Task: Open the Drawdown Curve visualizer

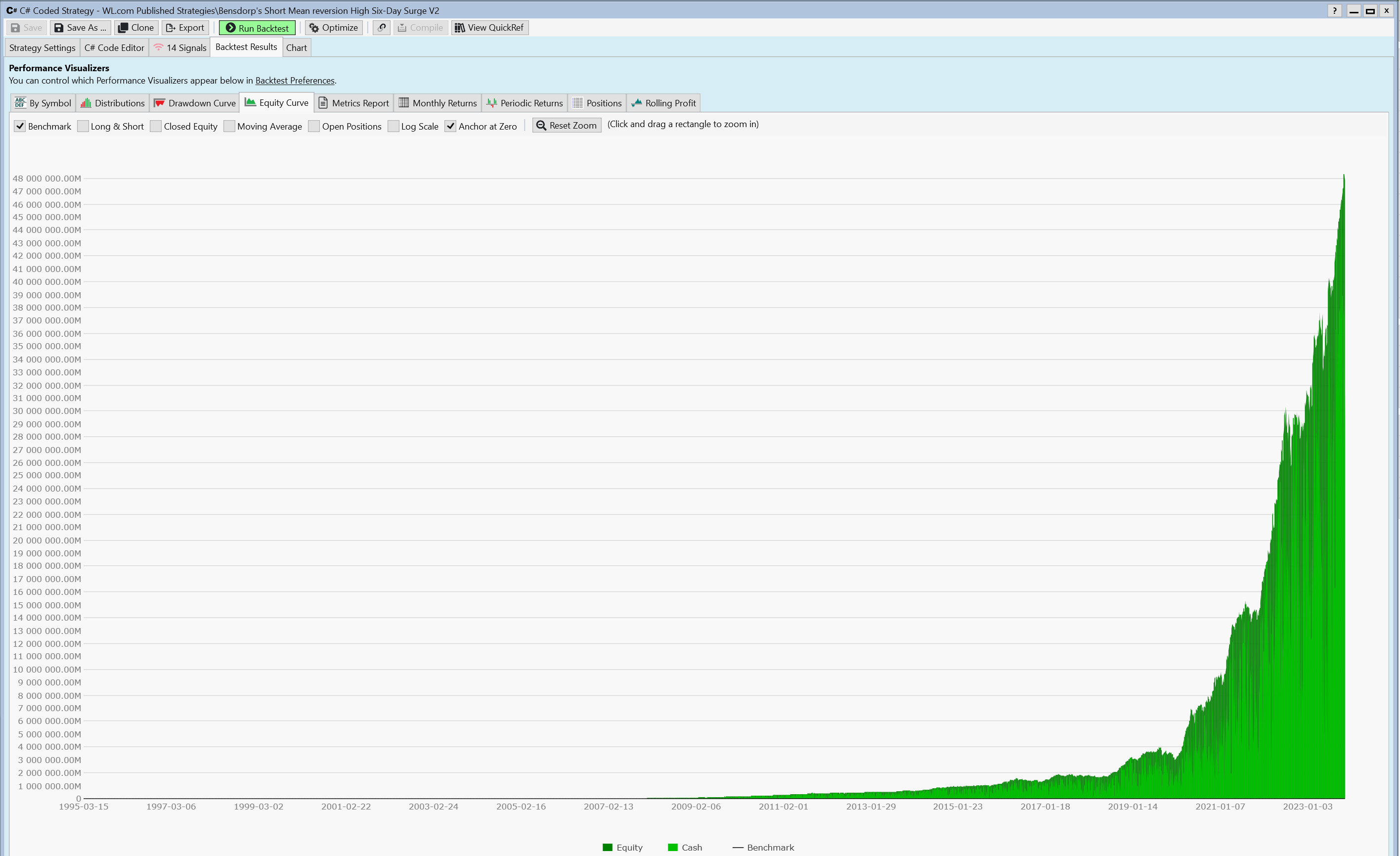Action: [x=195, y=103]
